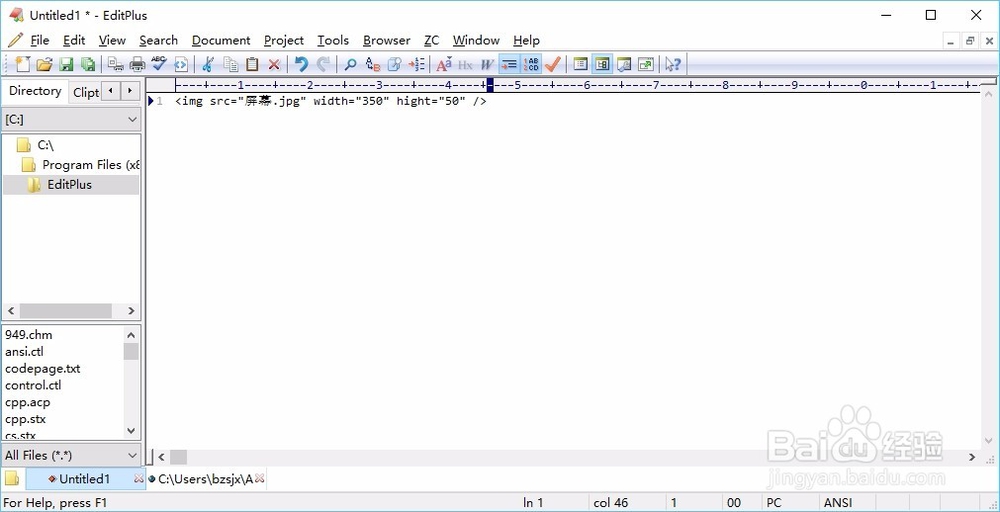The width and height of the screenshot is (1000, 512).
Task: Open the View menu
Action: click(x=112, y=40)
